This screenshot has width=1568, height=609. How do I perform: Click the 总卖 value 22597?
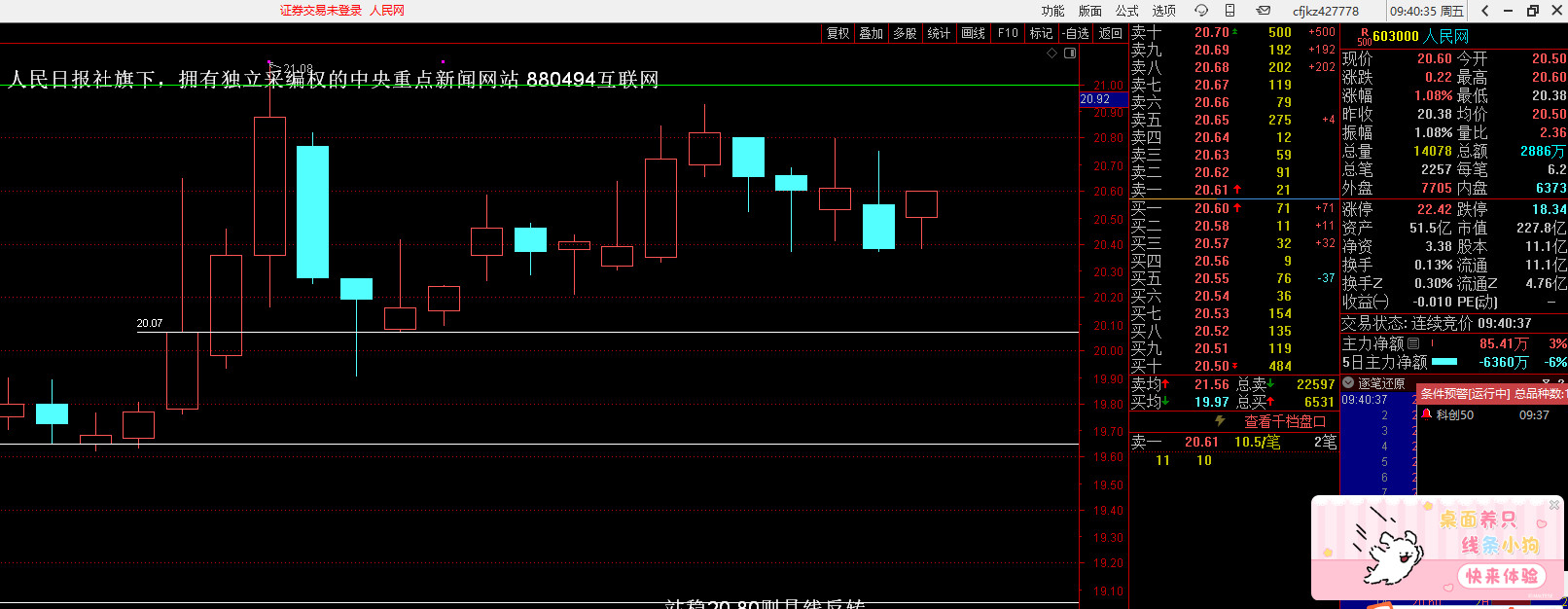pos(1315,384)
